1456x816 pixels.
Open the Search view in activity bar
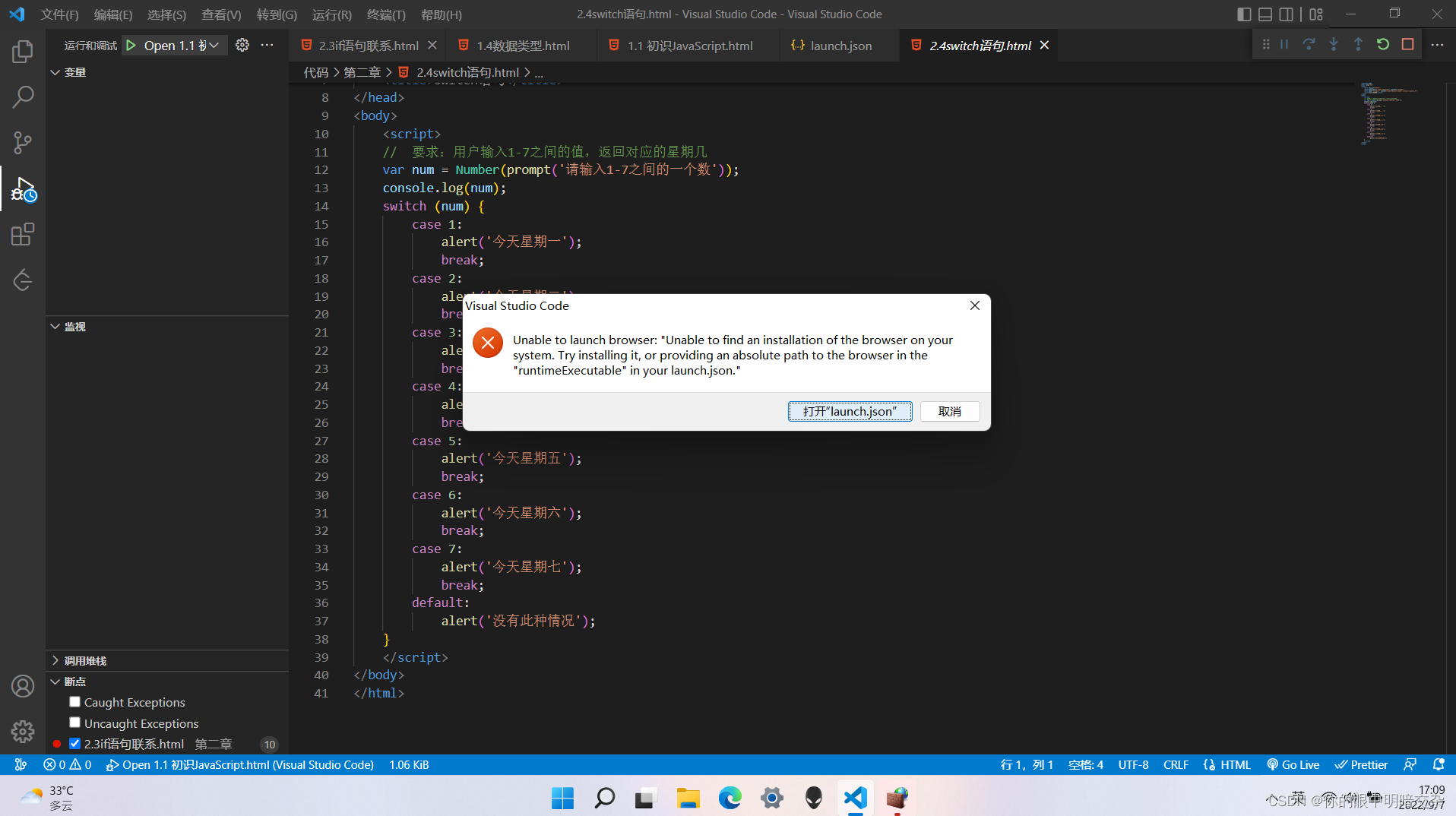23,96
